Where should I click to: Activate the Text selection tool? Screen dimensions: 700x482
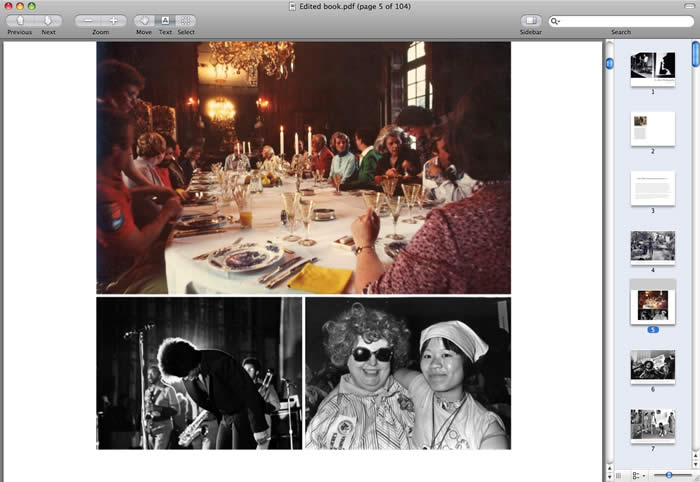[165, 20]
